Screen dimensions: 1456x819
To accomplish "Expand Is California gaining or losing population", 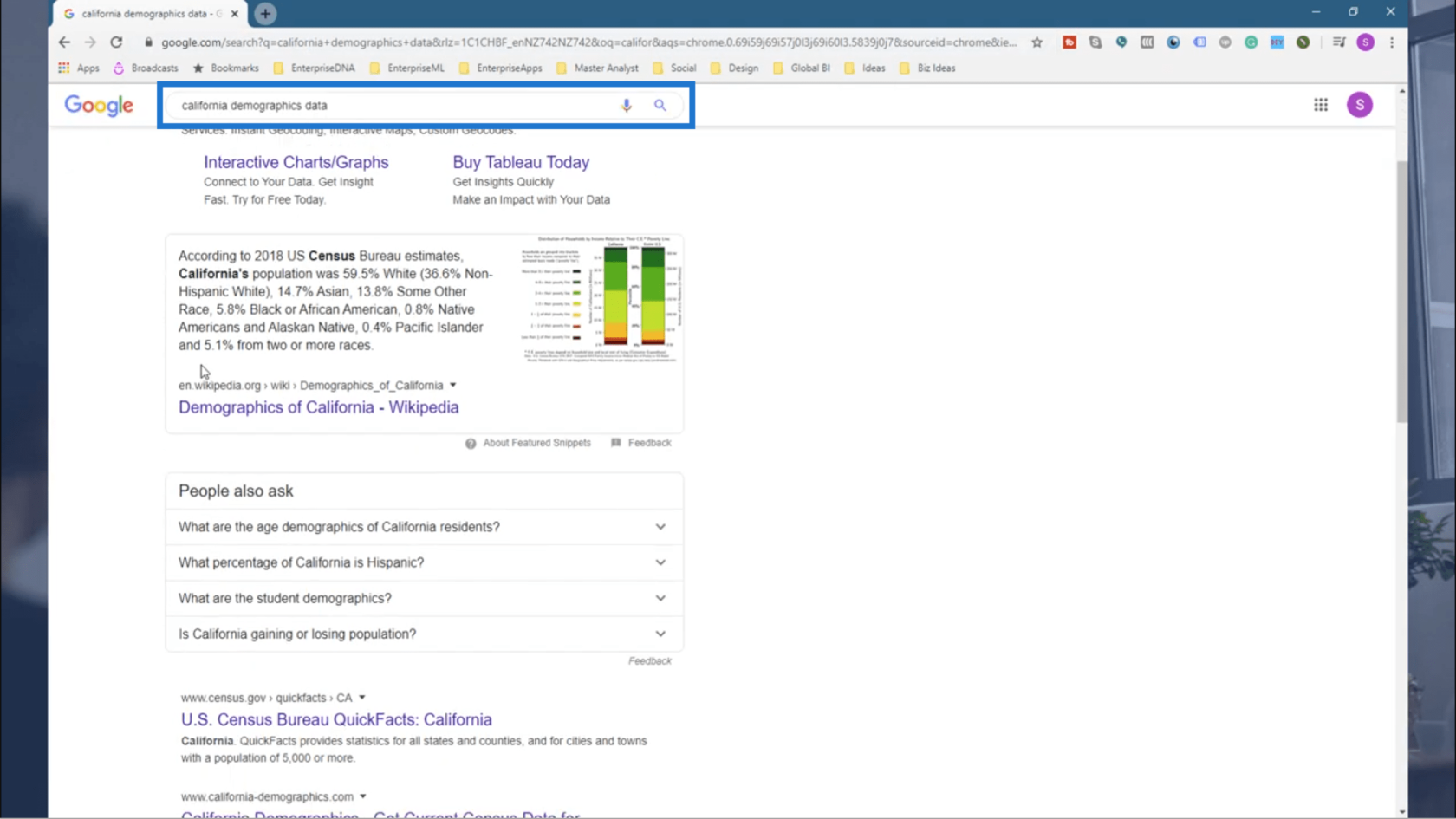I will click(x=424, y=634).
